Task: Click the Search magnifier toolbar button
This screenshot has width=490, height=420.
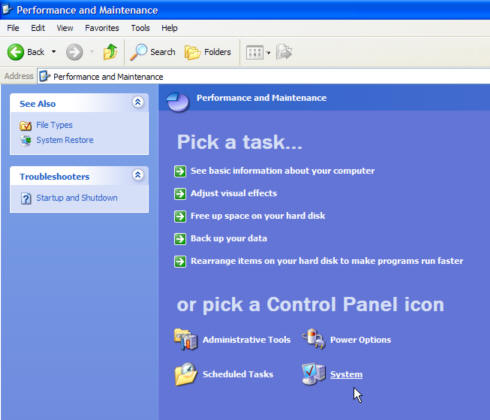Action: [153, 52]
